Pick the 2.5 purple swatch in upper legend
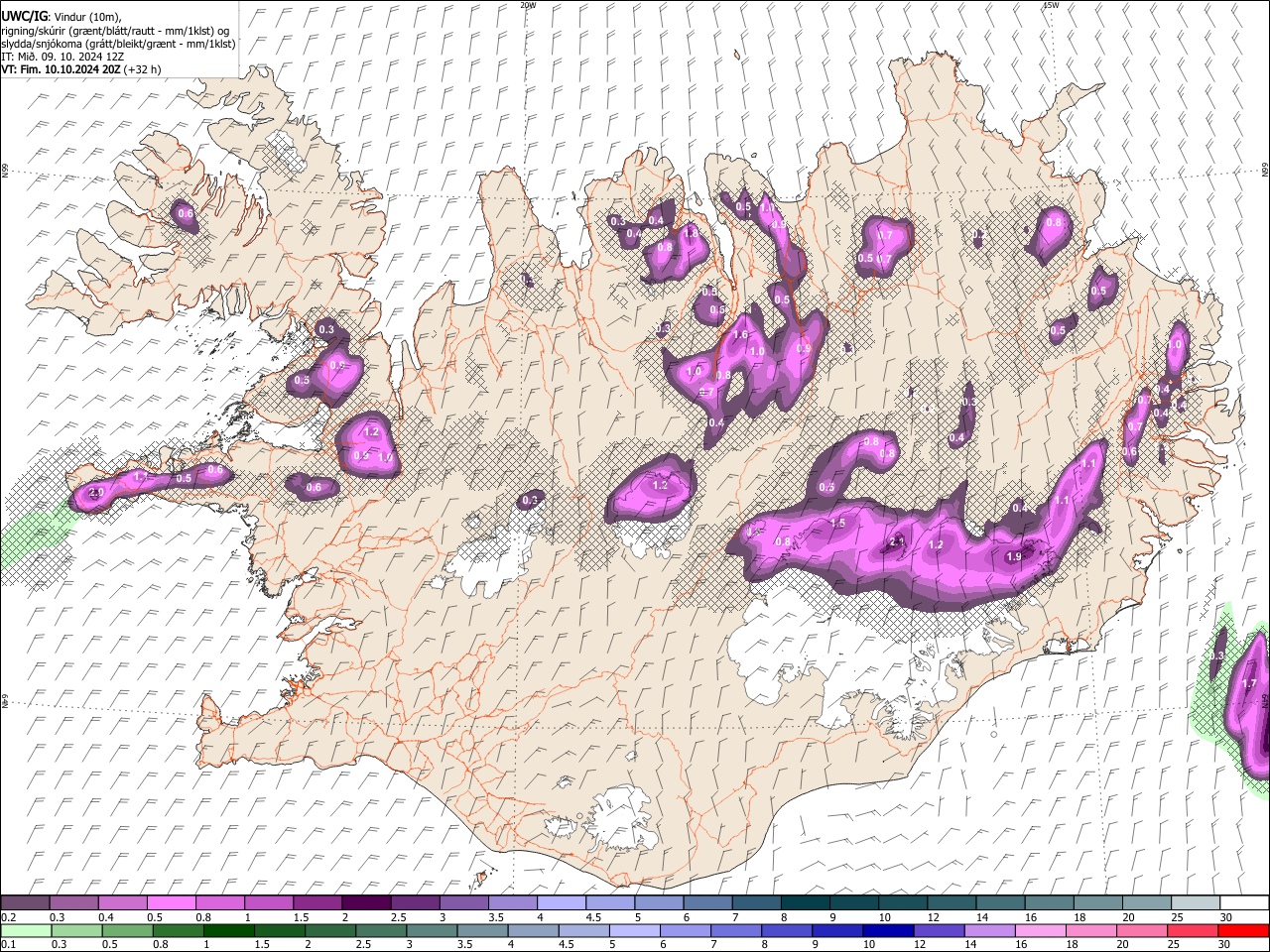The width and height of the screenshot is (1270, 952). (415, 902)
